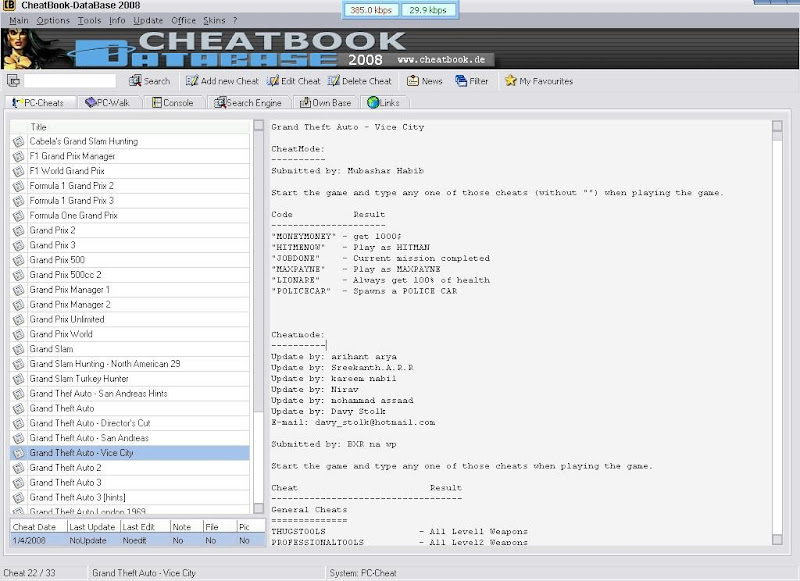Click the Search toolbar icon
Screen dimensions: 800x581
[135, 81]
